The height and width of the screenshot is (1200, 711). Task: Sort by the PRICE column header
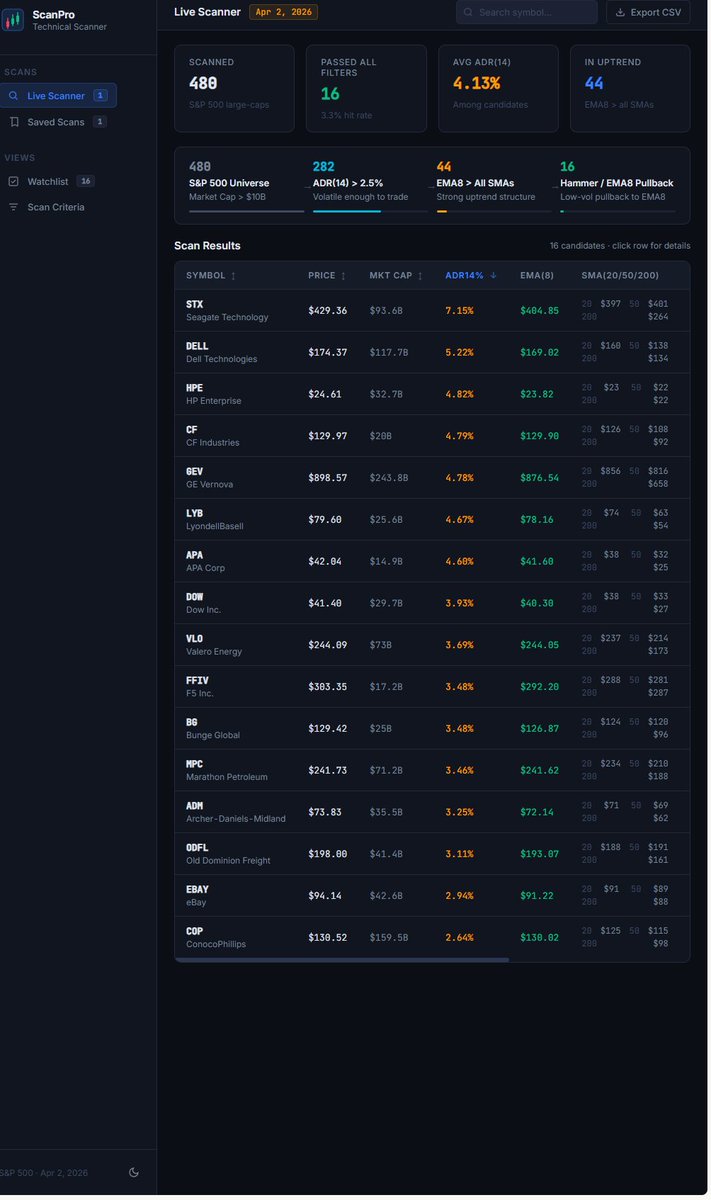[x=327, y=276]
